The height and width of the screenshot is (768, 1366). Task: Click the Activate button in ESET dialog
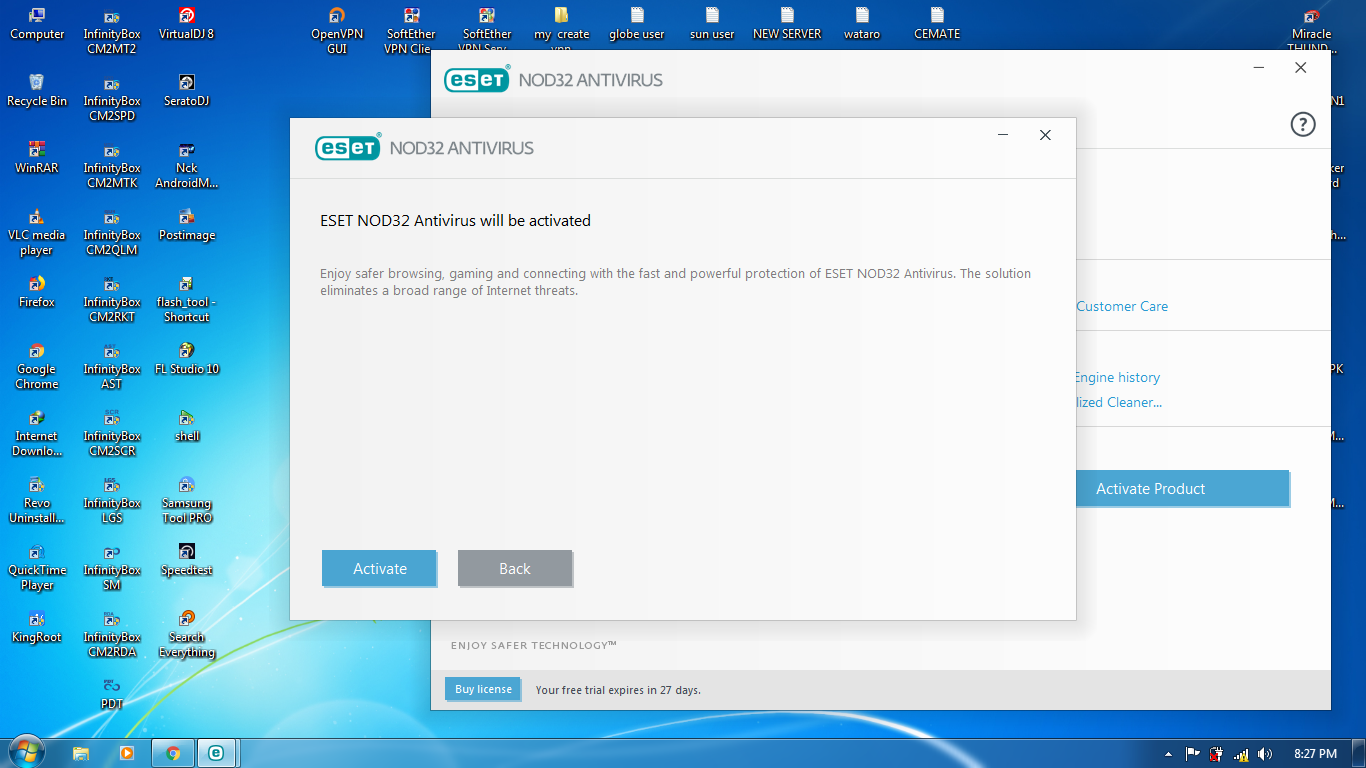pos(379,568)
